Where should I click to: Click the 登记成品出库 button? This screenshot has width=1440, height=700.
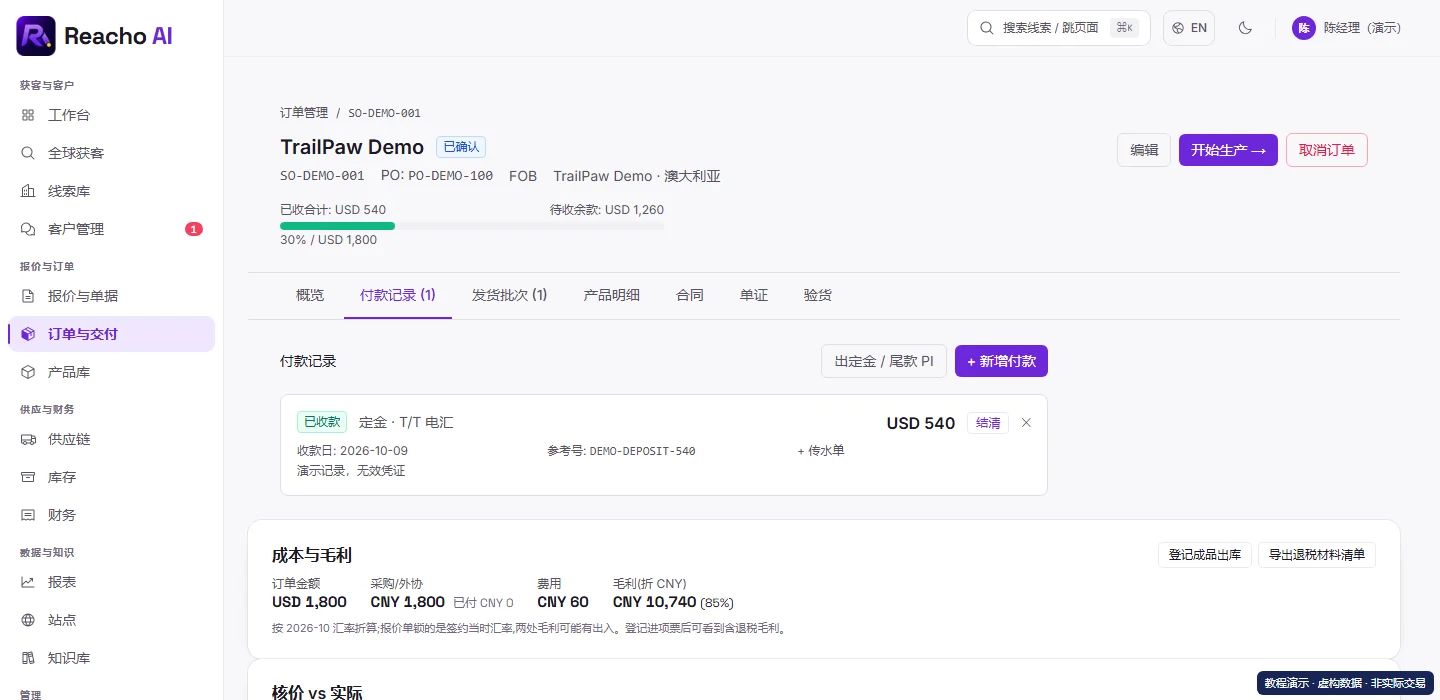pos(1205,555)
